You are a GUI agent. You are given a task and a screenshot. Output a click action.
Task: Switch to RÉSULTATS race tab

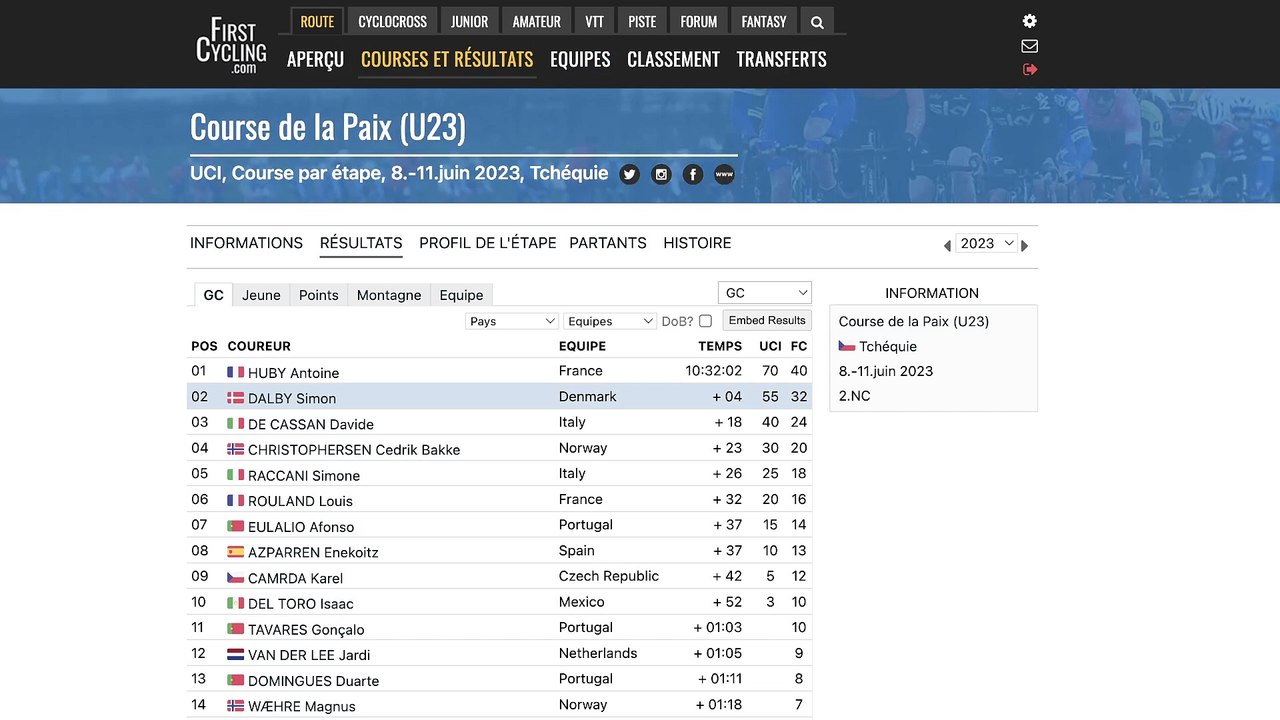coord(361,243)
